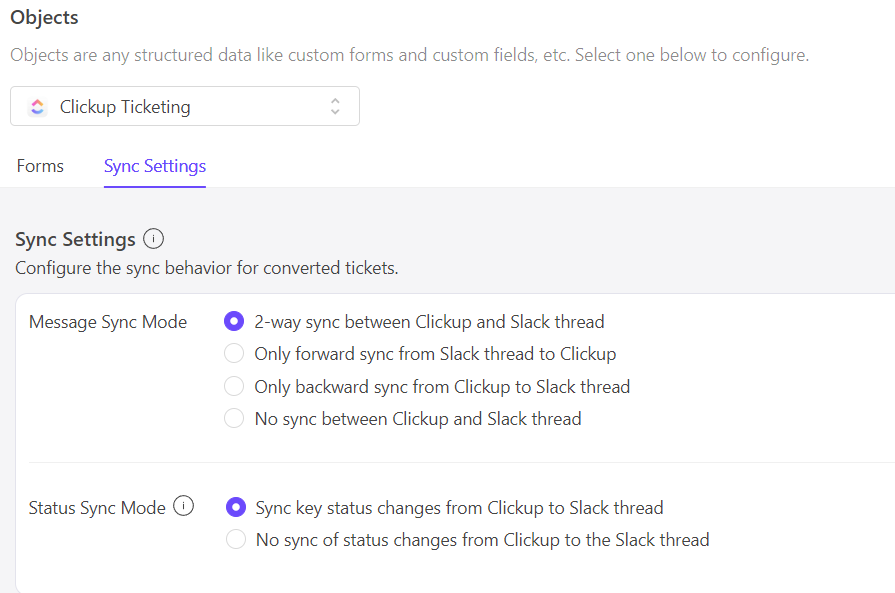Click the info icon beside Sync Settings heading
The height and width of the screenshot is (593, 895).
pyautogui.click(x=153, y=239)
